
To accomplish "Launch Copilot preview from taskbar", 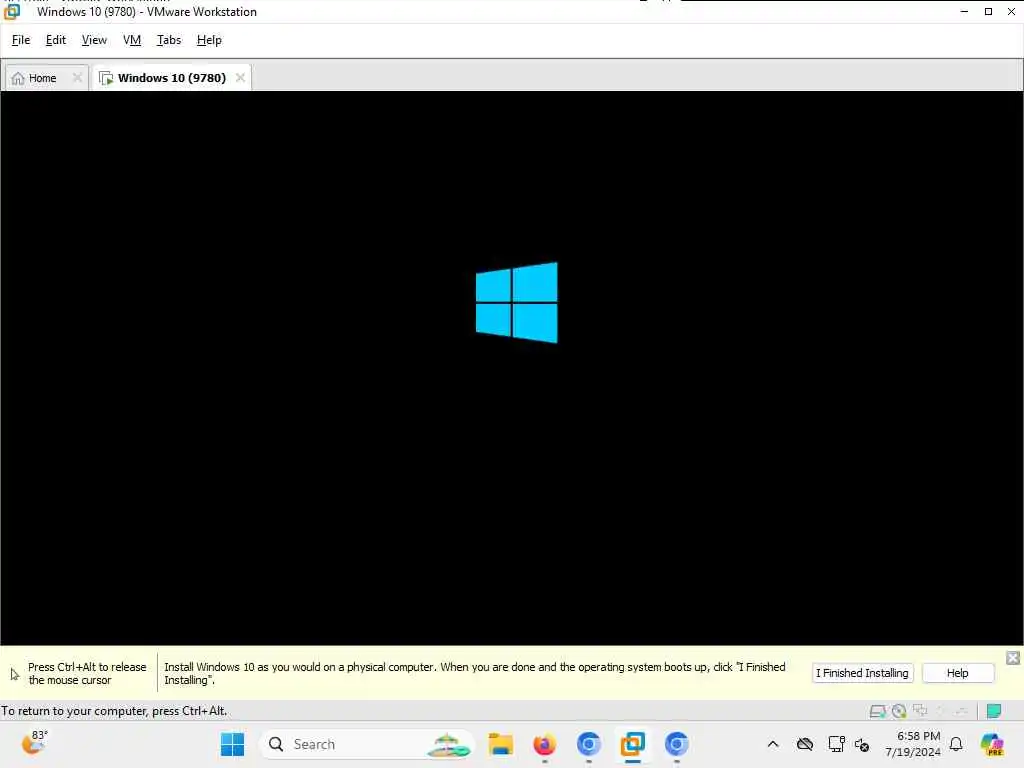I will point(992,744).
